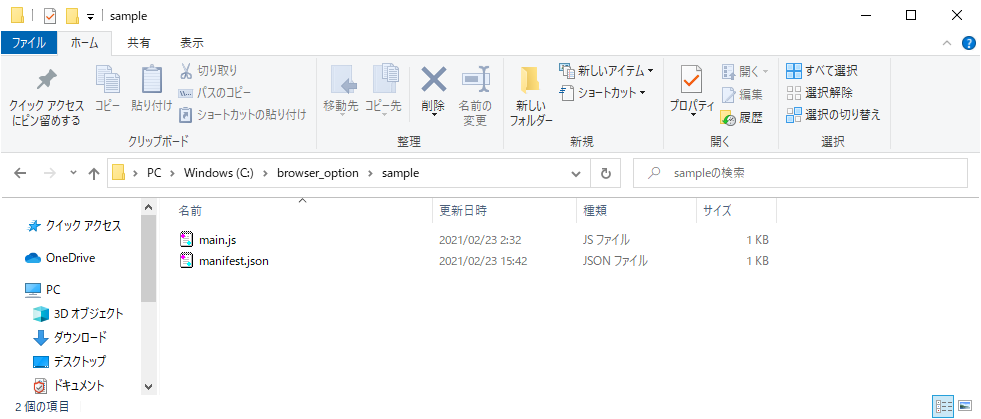The width and height of the screenshot is (981, 419).
Task: Click Select all (すべて選択)
Action: click(821, 71)
